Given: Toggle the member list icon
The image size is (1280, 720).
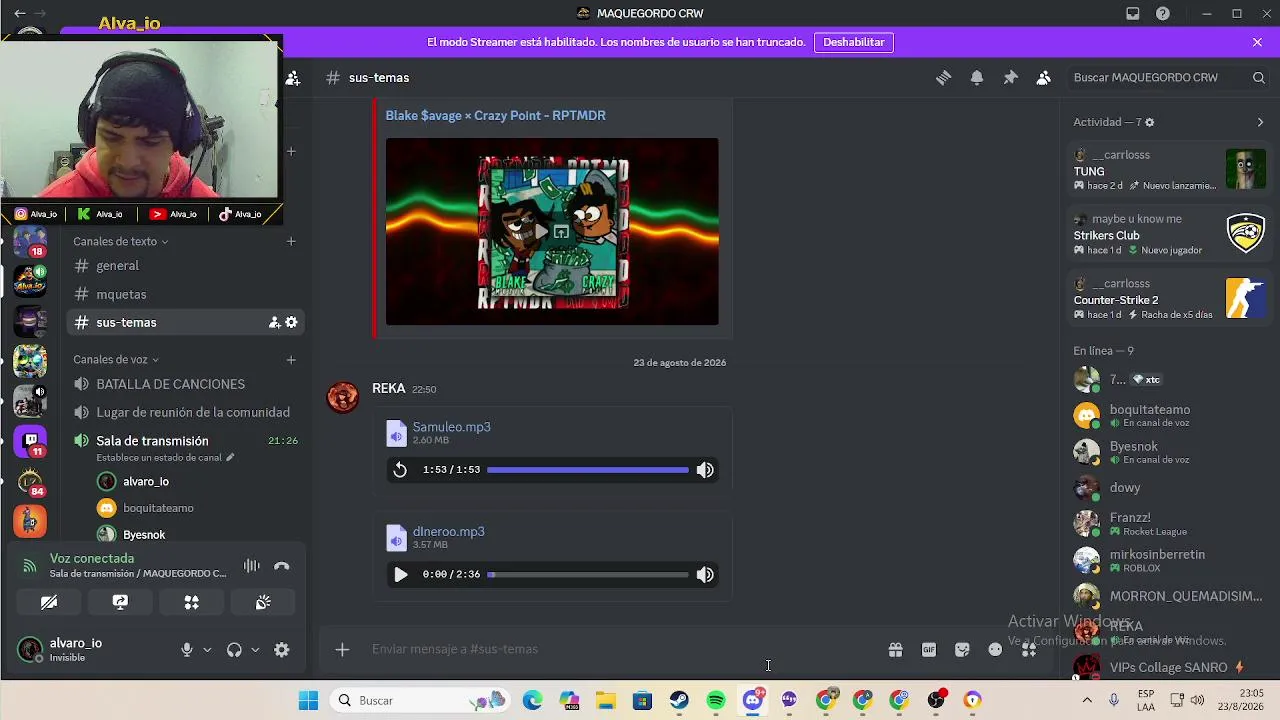Looking at the screenshot, I should coord(1044,78).
